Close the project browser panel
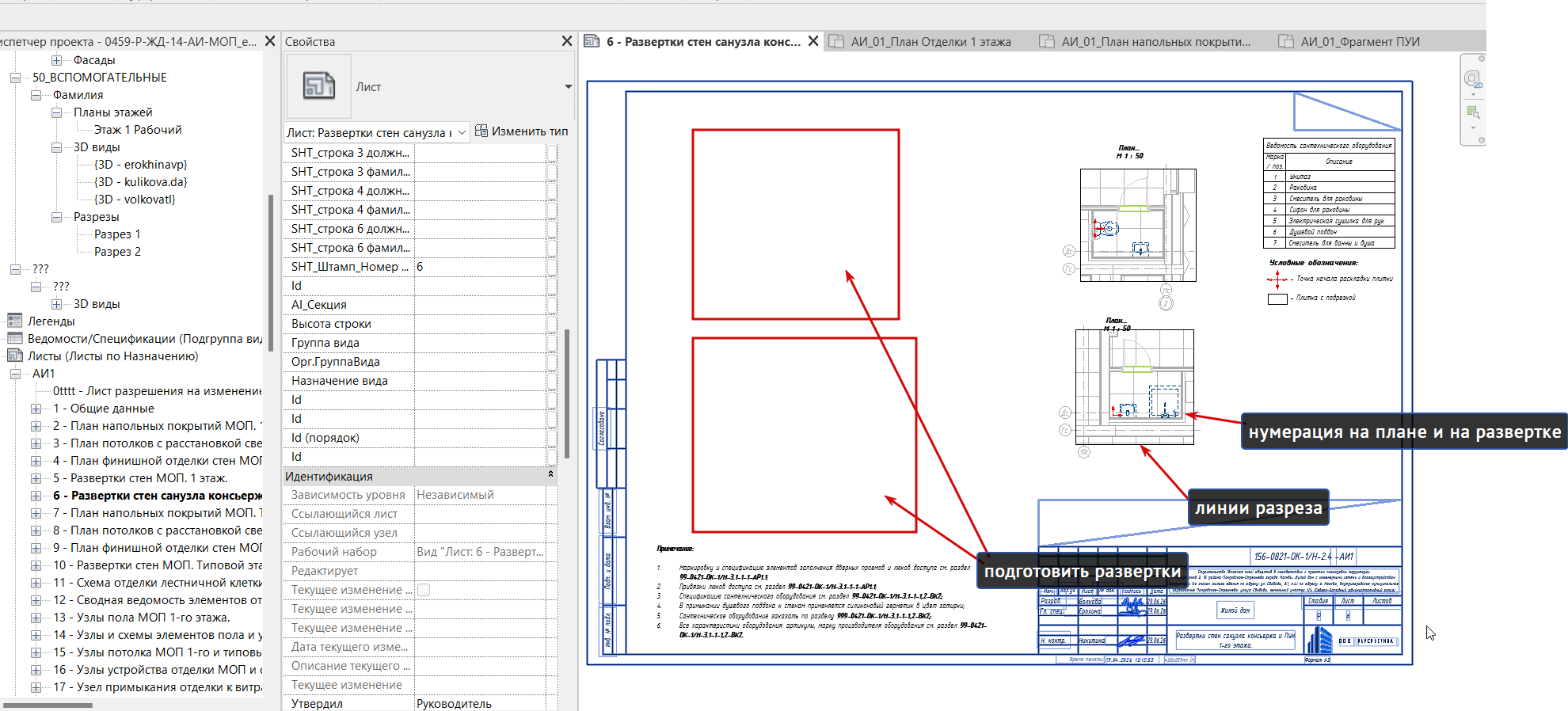 click(x=270, y=41)
